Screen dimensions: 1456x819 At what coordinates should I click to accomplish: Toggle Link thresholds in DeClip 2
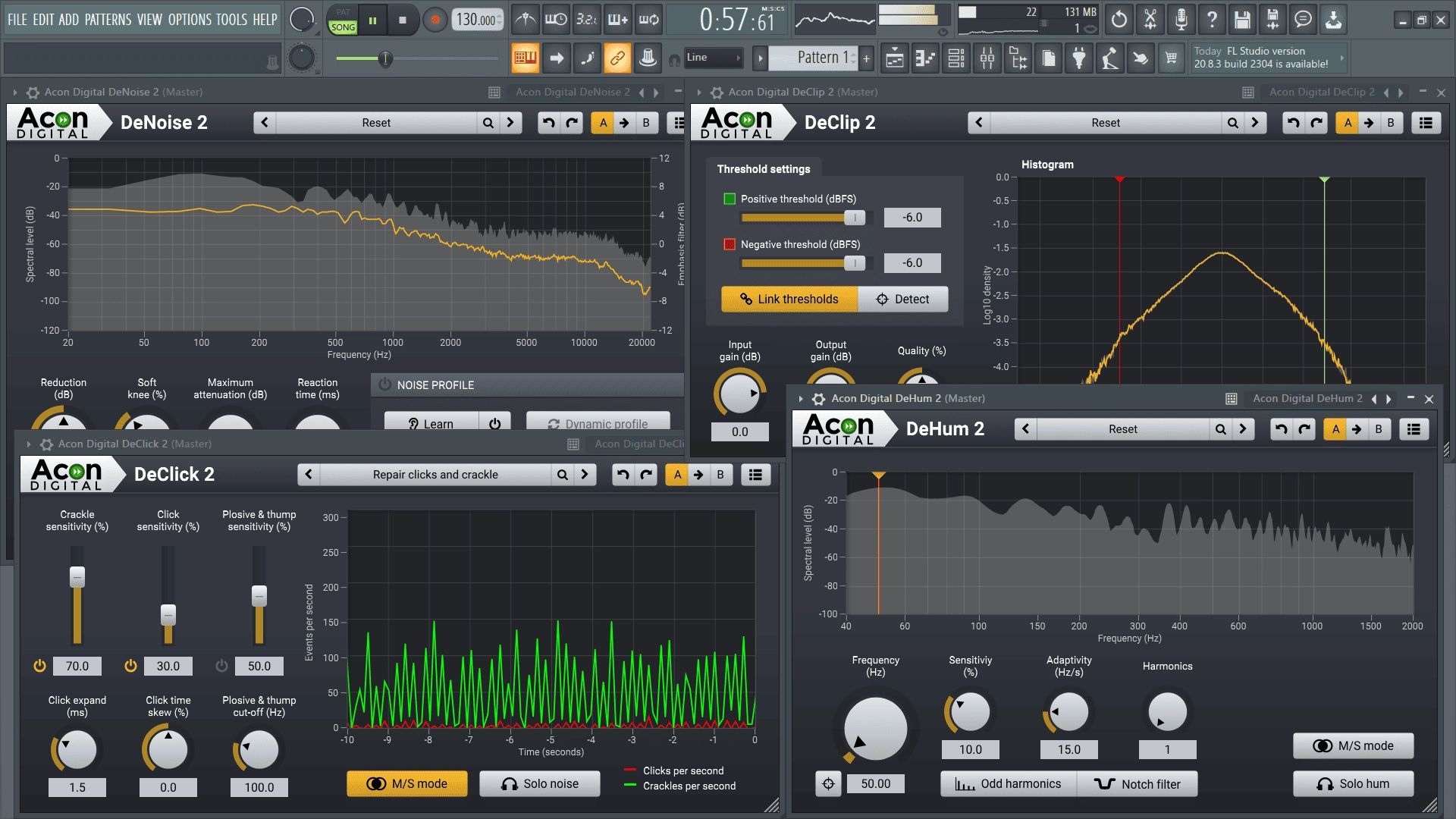coord(789,299)
